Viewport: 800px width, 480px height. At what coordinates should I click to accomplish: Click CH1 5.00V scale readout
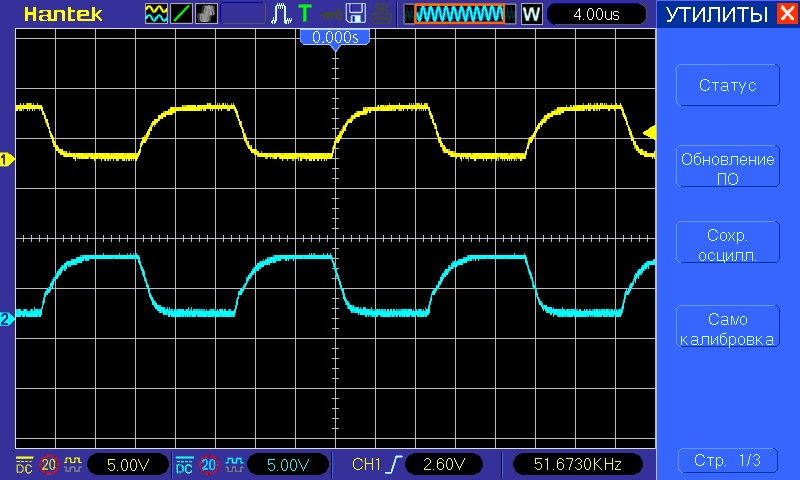click(128, 464)
